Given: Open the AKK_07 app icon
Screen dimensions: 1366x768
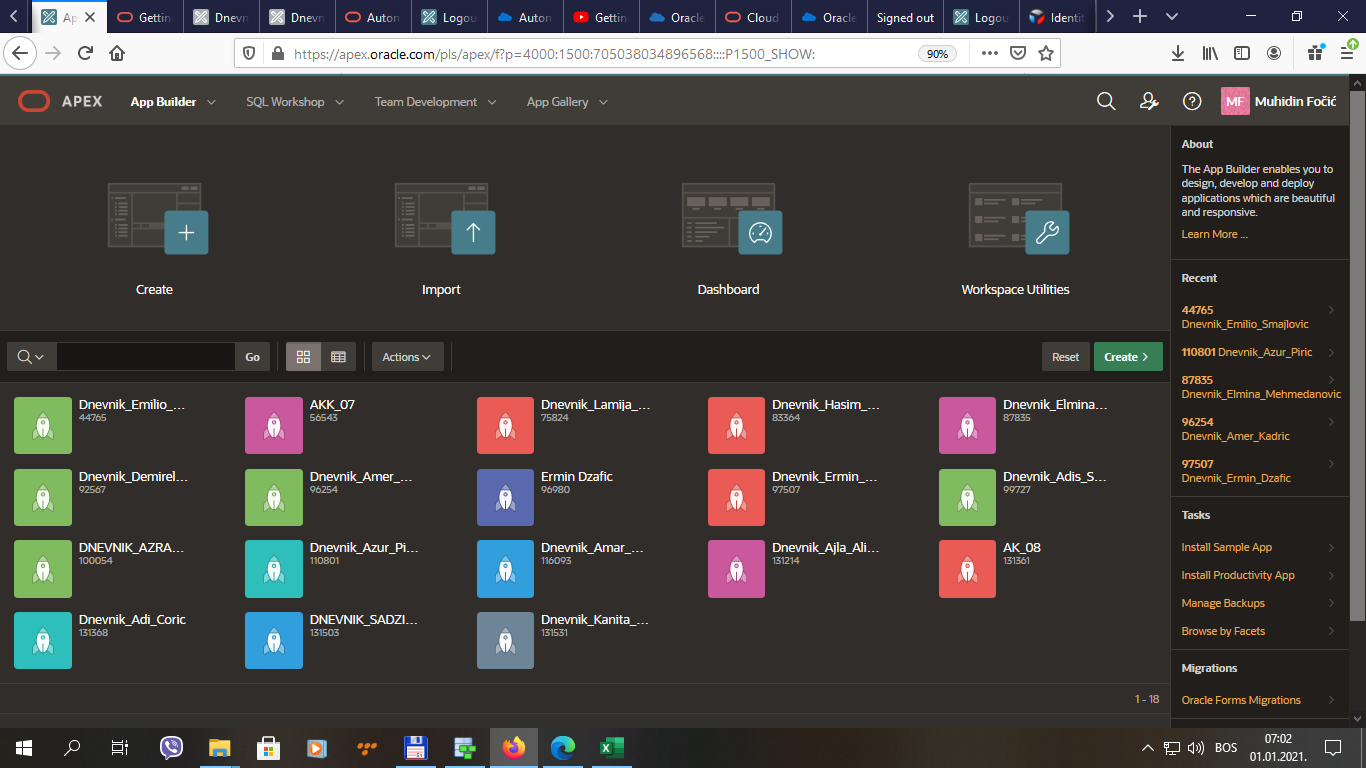Looking at the screenshot, I should (274, 426).
